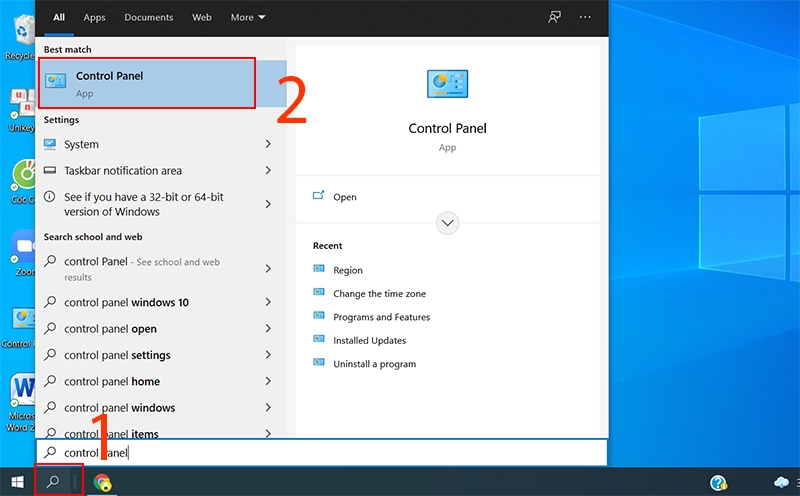Switch to the Documents tab
The width and height of the screenshot is (800, 496).
click(x=148, y=17)
